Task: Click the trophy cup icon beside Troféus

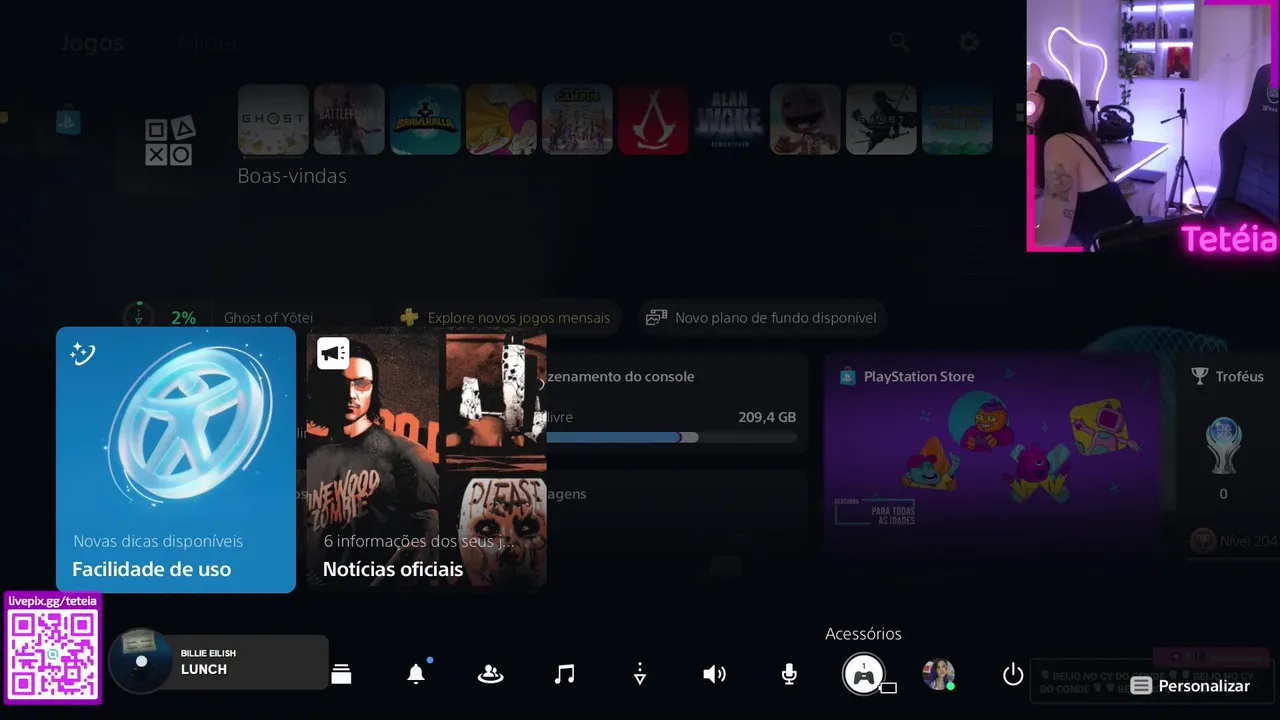Action: pos(1200,376)
